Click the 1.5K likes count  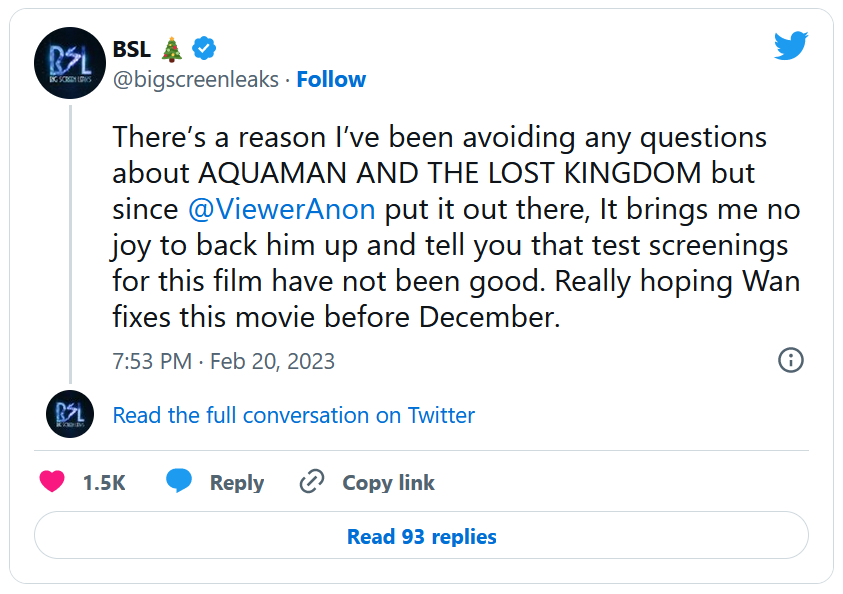coord(104,483)
